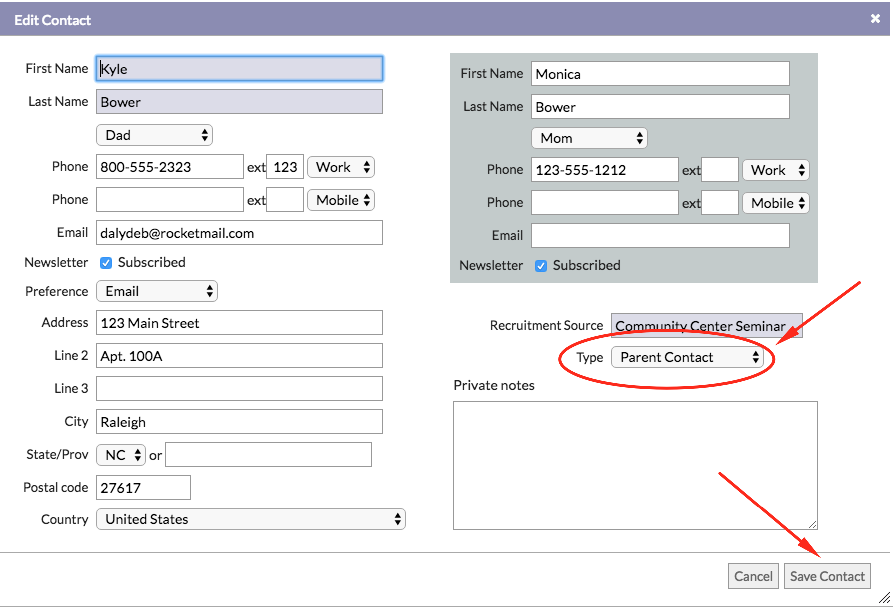Image resolution: width=893 pixels, height=607 pixels.
Task: Open the Mom relationship dropdown
Action: [x=589, y=138]
